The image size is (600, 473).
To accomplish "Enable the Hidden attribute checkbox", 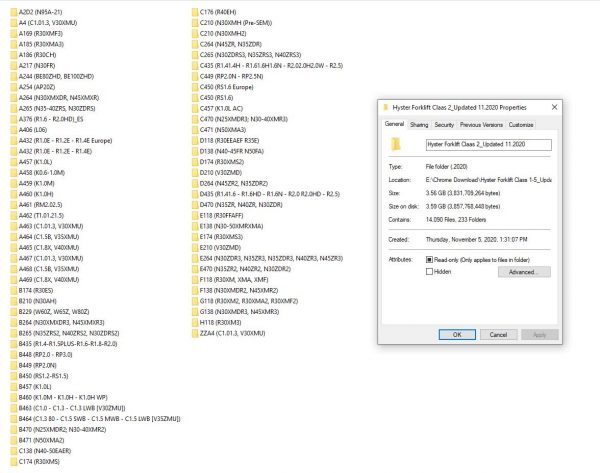I will click(429, 272).
